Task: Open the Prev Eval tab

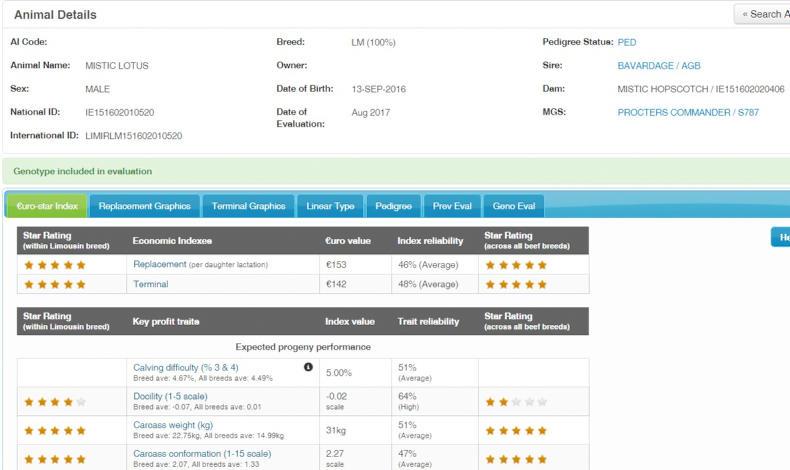Action: (452, 206)
